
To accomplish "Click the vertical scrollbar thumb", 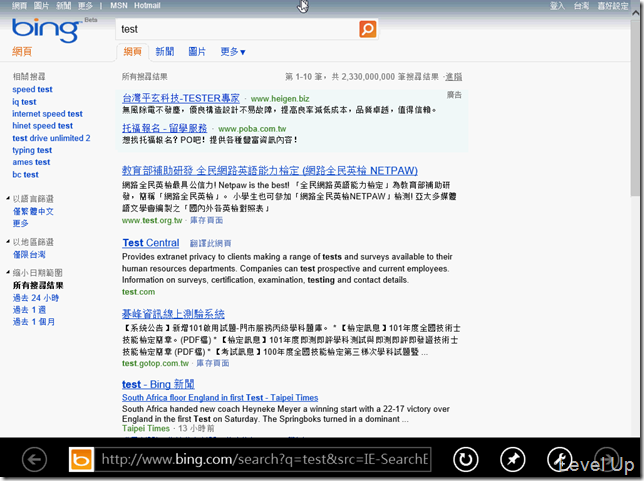I will pos(635,108).
